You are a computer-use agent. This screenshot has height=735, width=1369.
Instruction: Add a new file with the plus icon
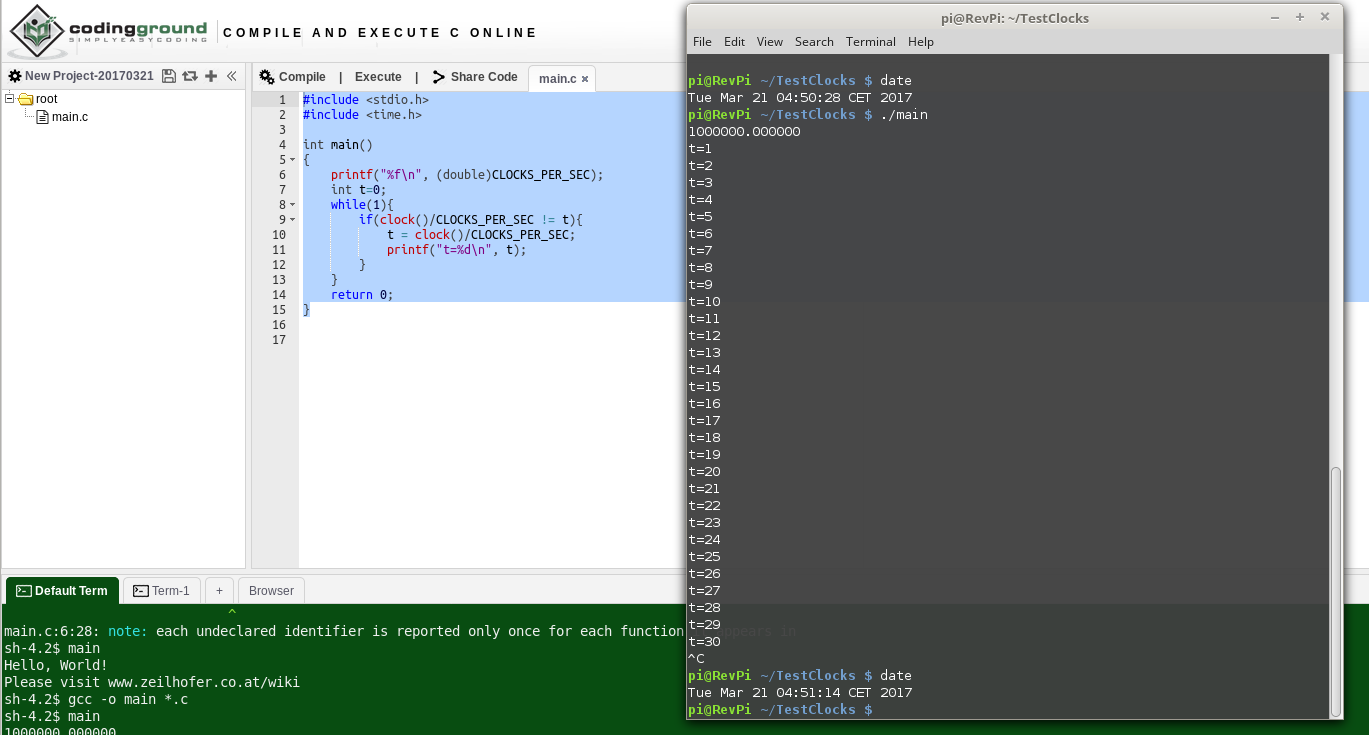(211, 76)
